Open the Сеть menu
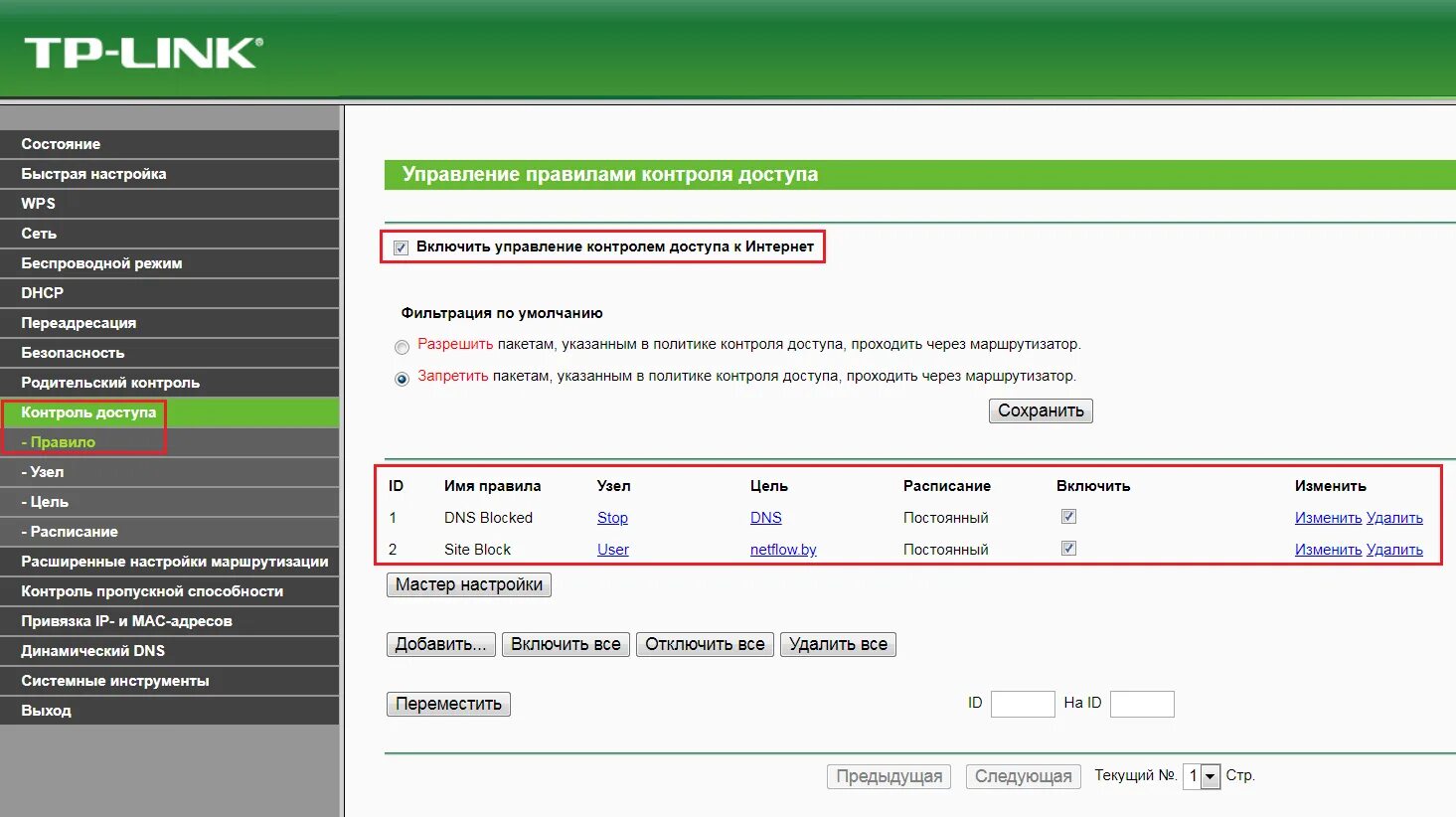The image size is (1456, 817). pos(169,234)
